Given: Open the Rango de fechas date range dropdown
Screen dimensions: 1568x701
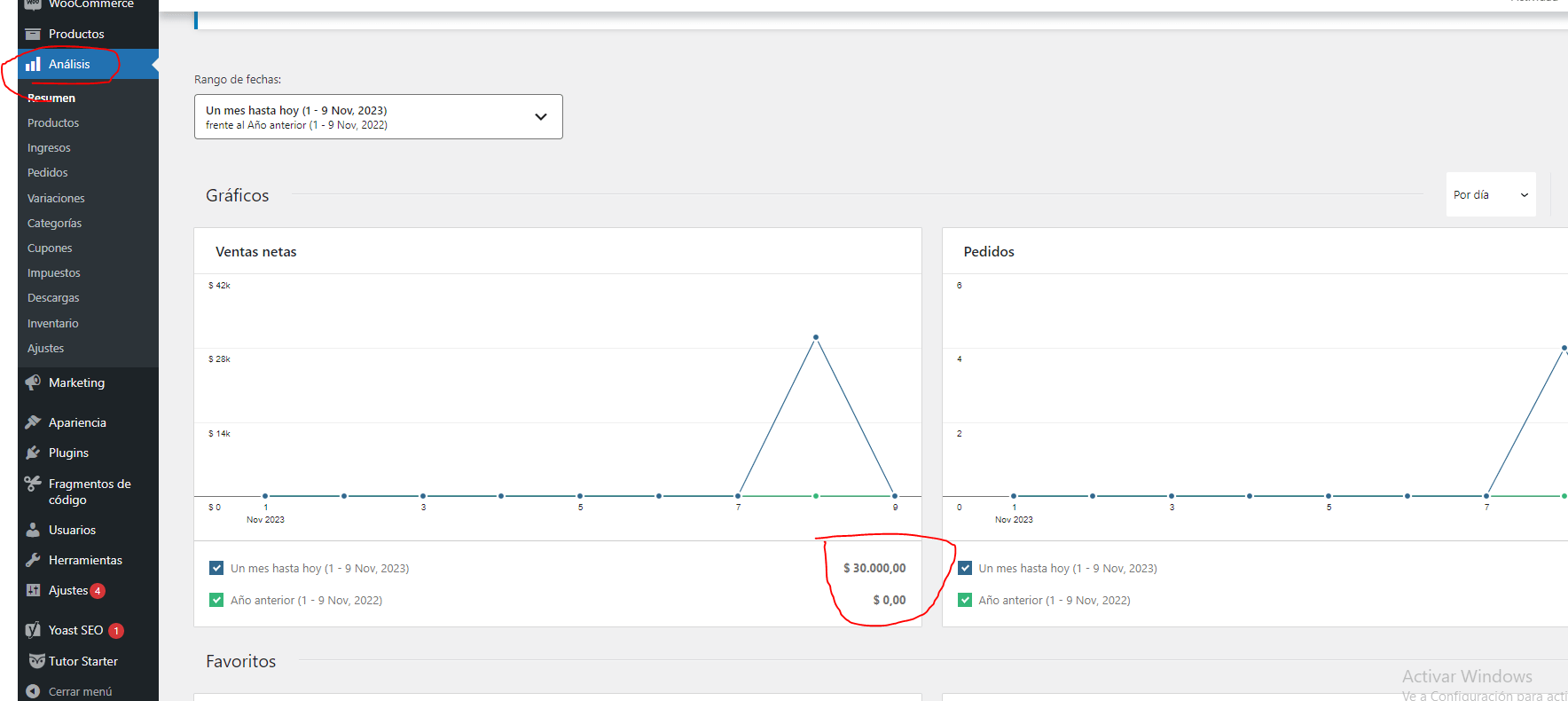Looking at the screenshot, I should (x=379, y=117).
